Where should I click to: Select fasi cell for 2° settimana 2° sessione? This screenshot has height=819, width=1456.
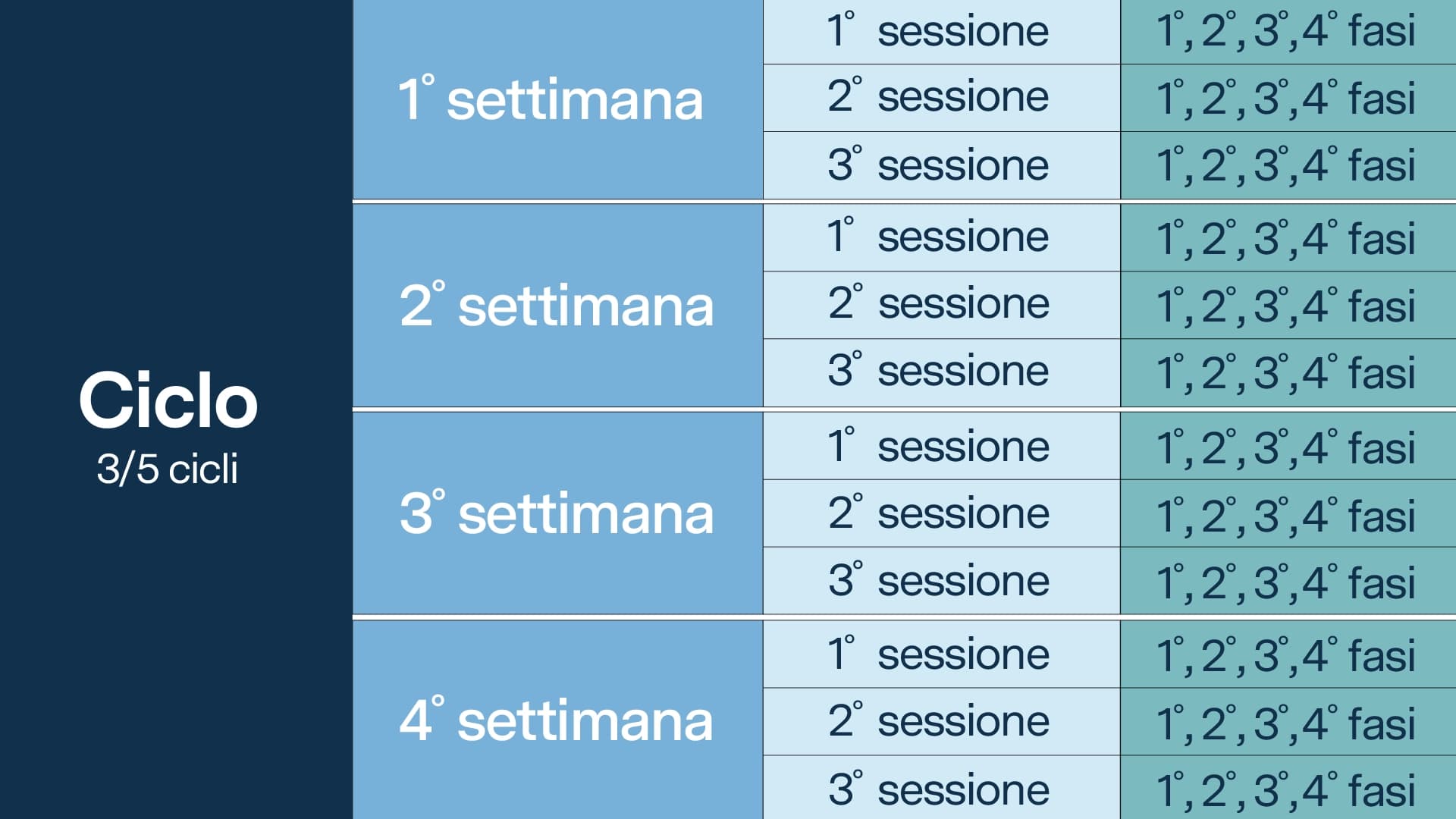click(1287, 306)
